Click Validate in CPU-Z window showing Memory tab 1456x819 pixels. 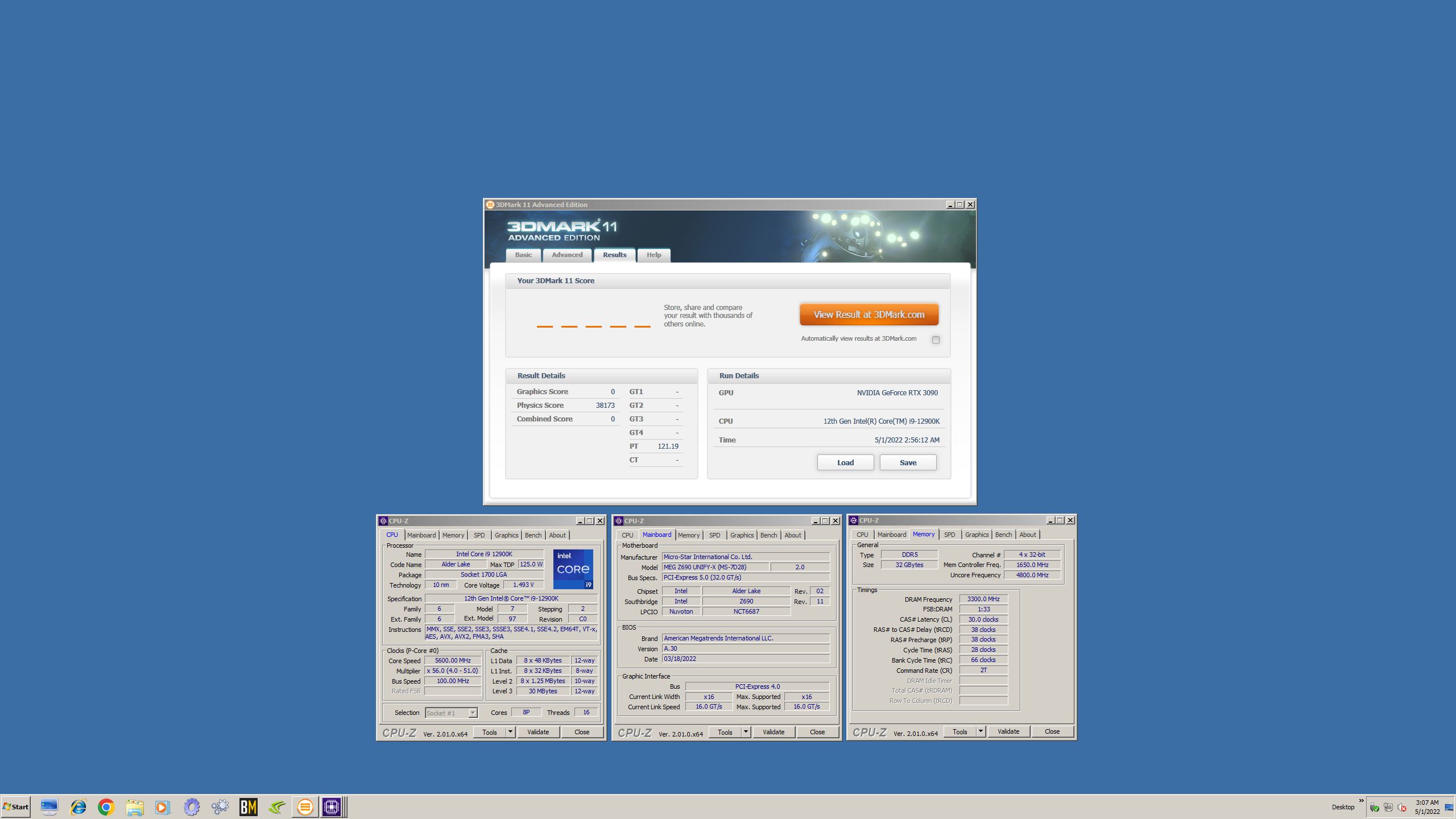[1008, 731]
